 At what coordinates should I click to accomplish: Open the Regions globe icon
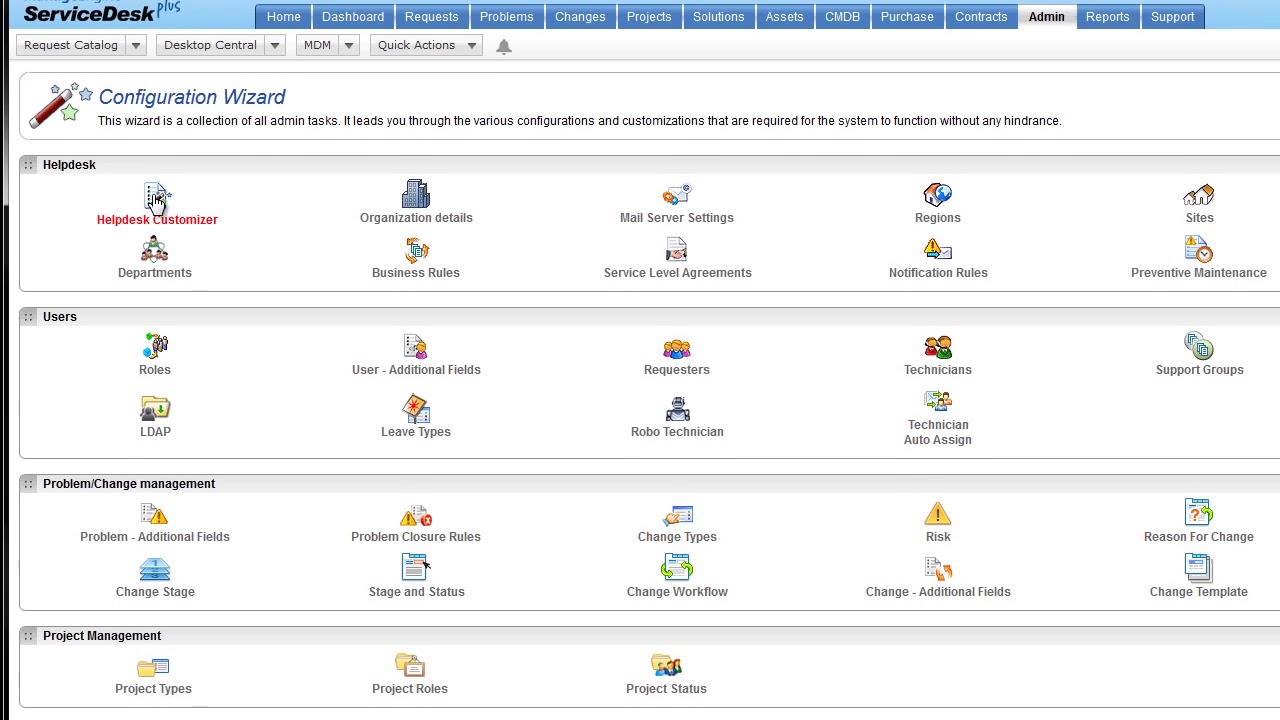click(938, 194)
